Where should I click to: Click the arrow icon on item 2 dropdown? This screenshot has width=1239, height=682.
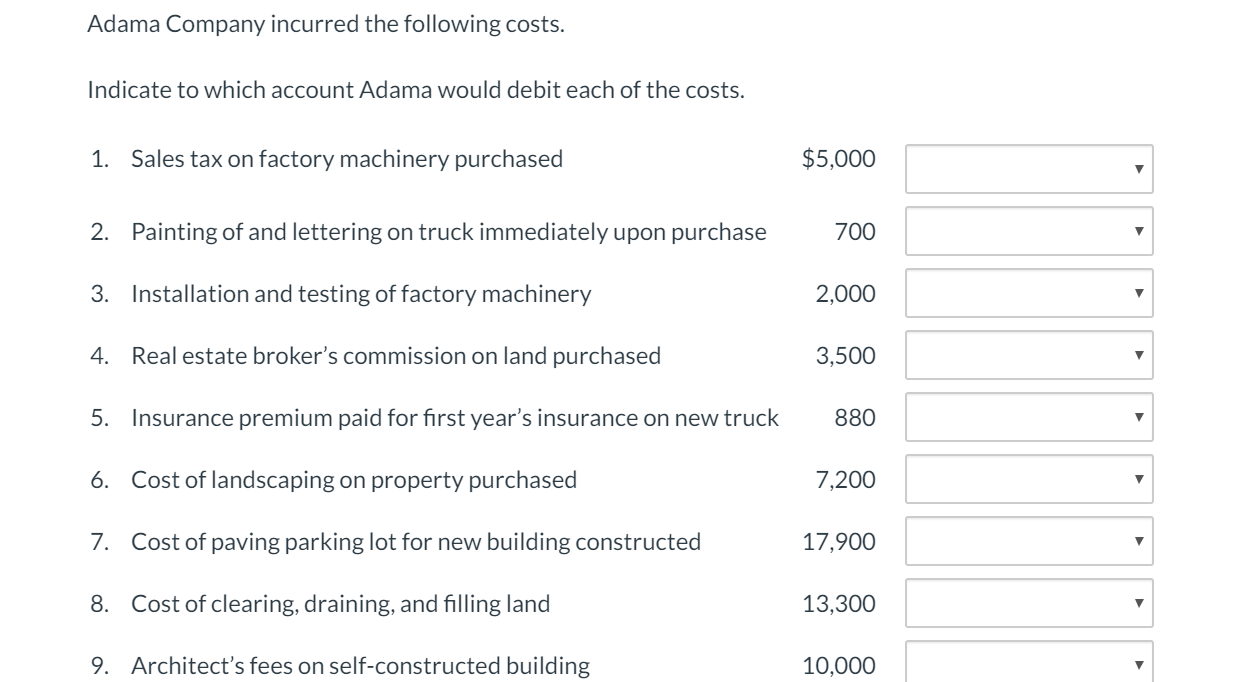1138,231
